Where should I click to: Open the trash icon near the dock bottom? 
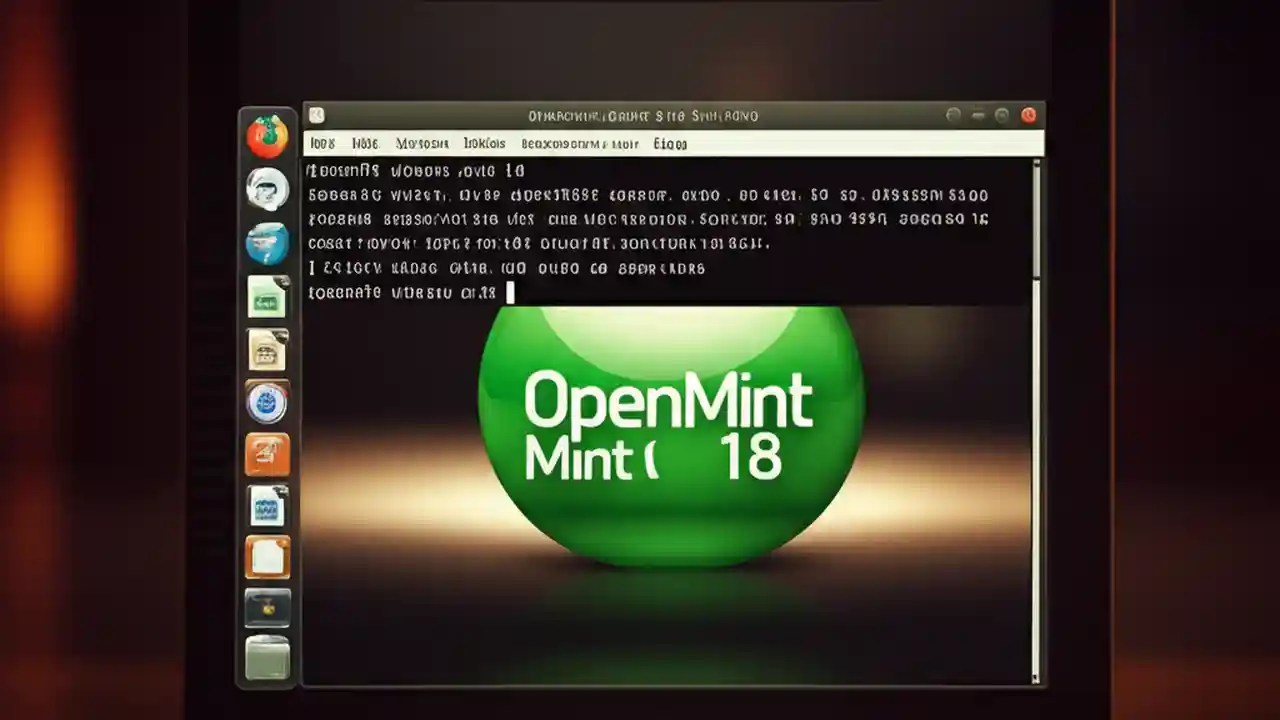[x=266, y=607]
